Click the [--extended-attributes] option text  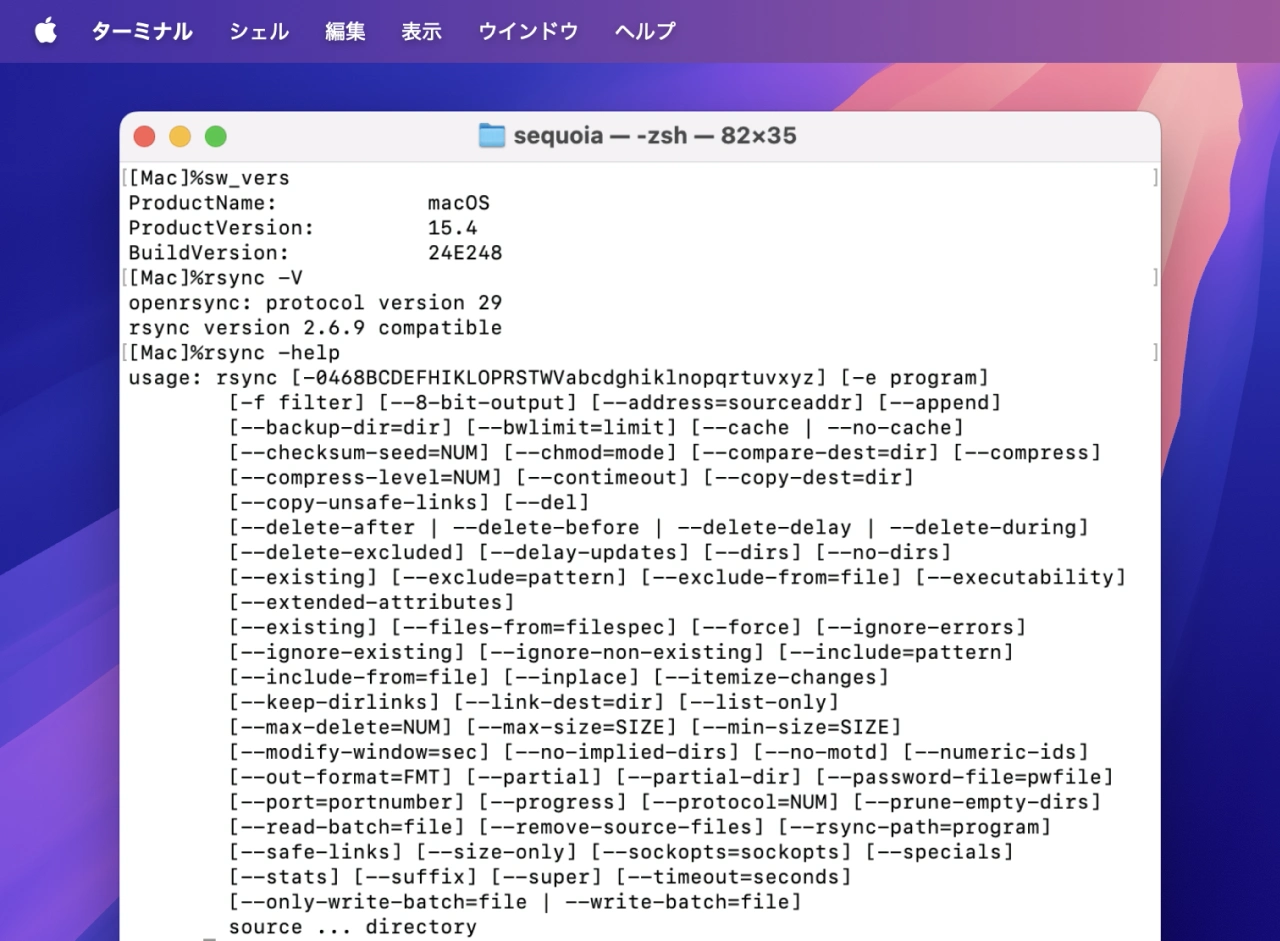[x=371, y=602]
